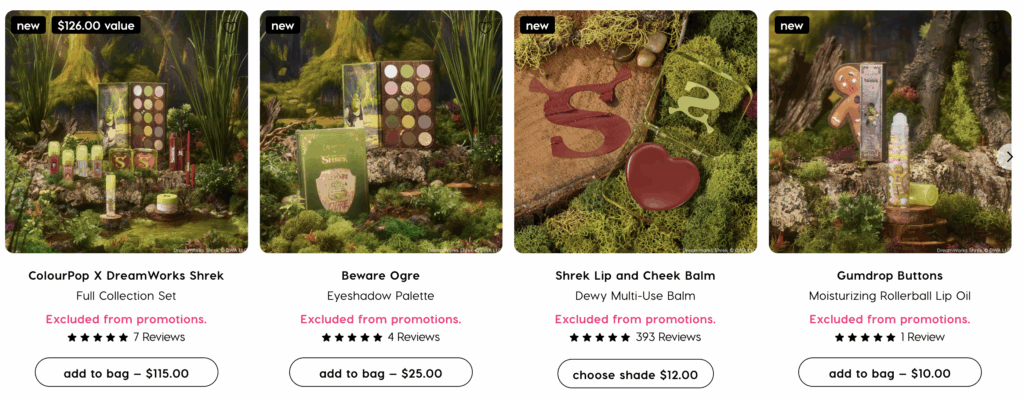
Task: Save Shrek Lip and Cheek Balm via heart
Action: [740, 26]
